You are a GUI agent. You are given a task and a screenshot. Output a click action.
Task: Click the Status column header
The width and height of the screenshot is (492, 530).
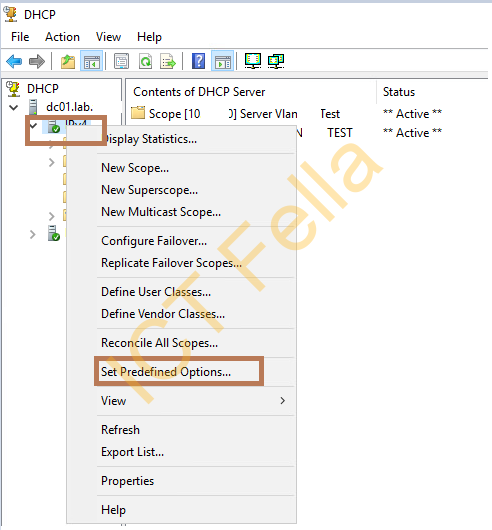coord(399,92)
